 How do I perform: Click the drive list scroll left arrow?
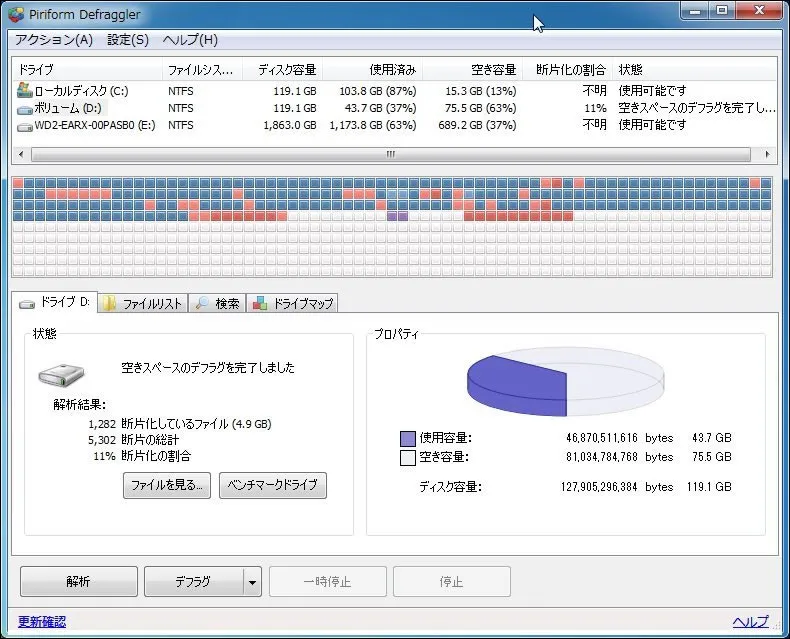pyautogui.click(x=21, y=154)
